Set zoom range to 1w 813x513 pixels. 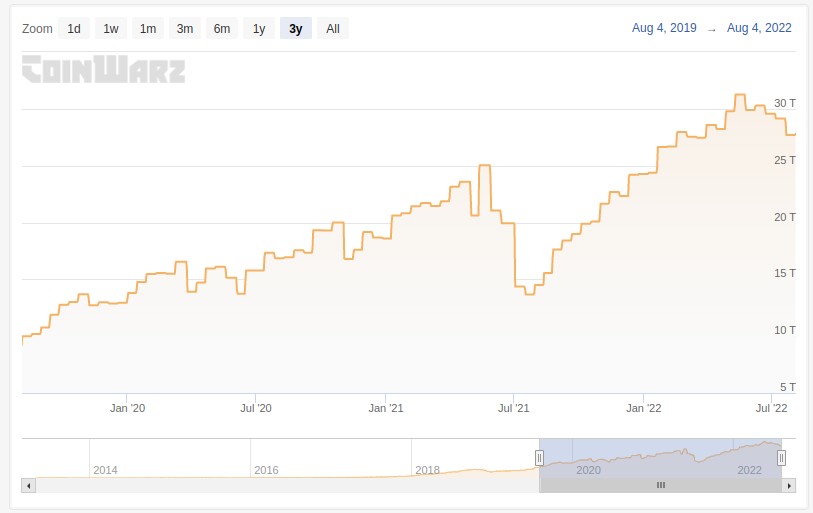tap(111, 29)
